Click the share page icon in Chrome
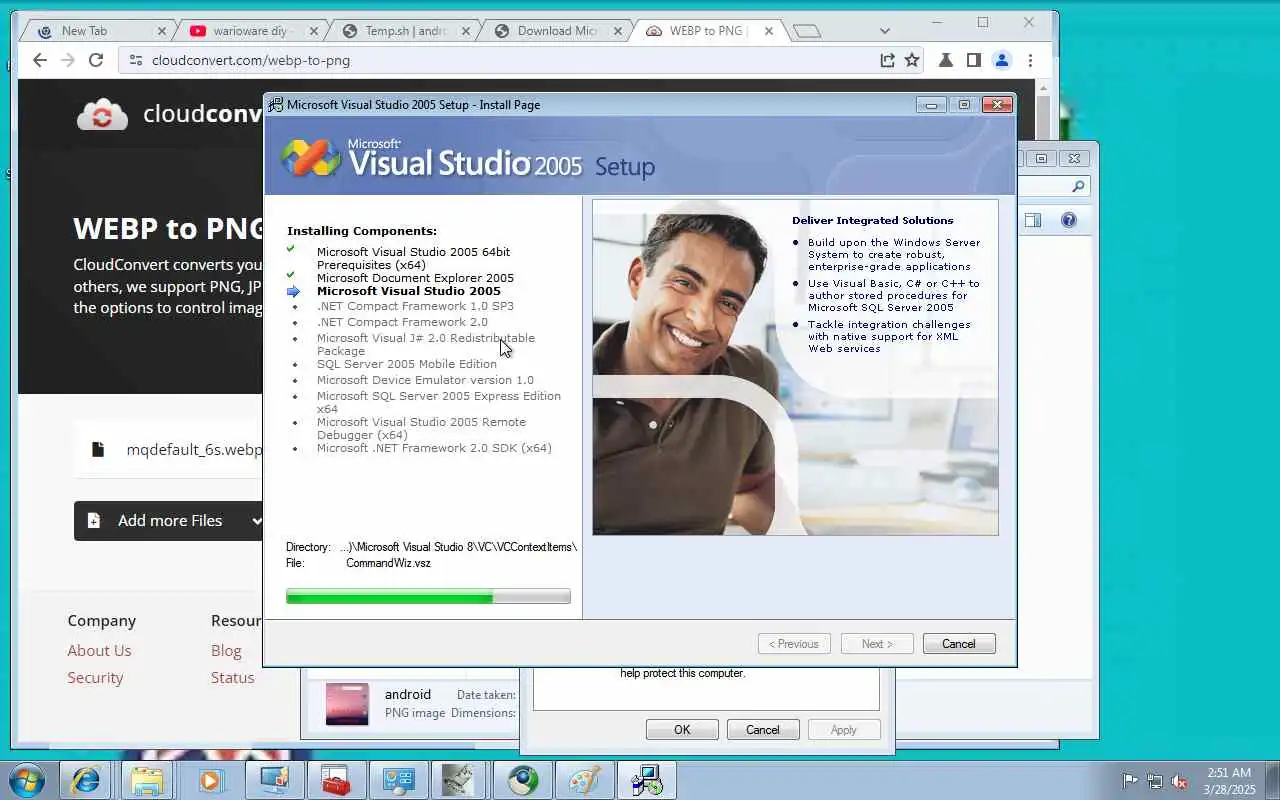 pyautogui.click(x=887, y=60)
